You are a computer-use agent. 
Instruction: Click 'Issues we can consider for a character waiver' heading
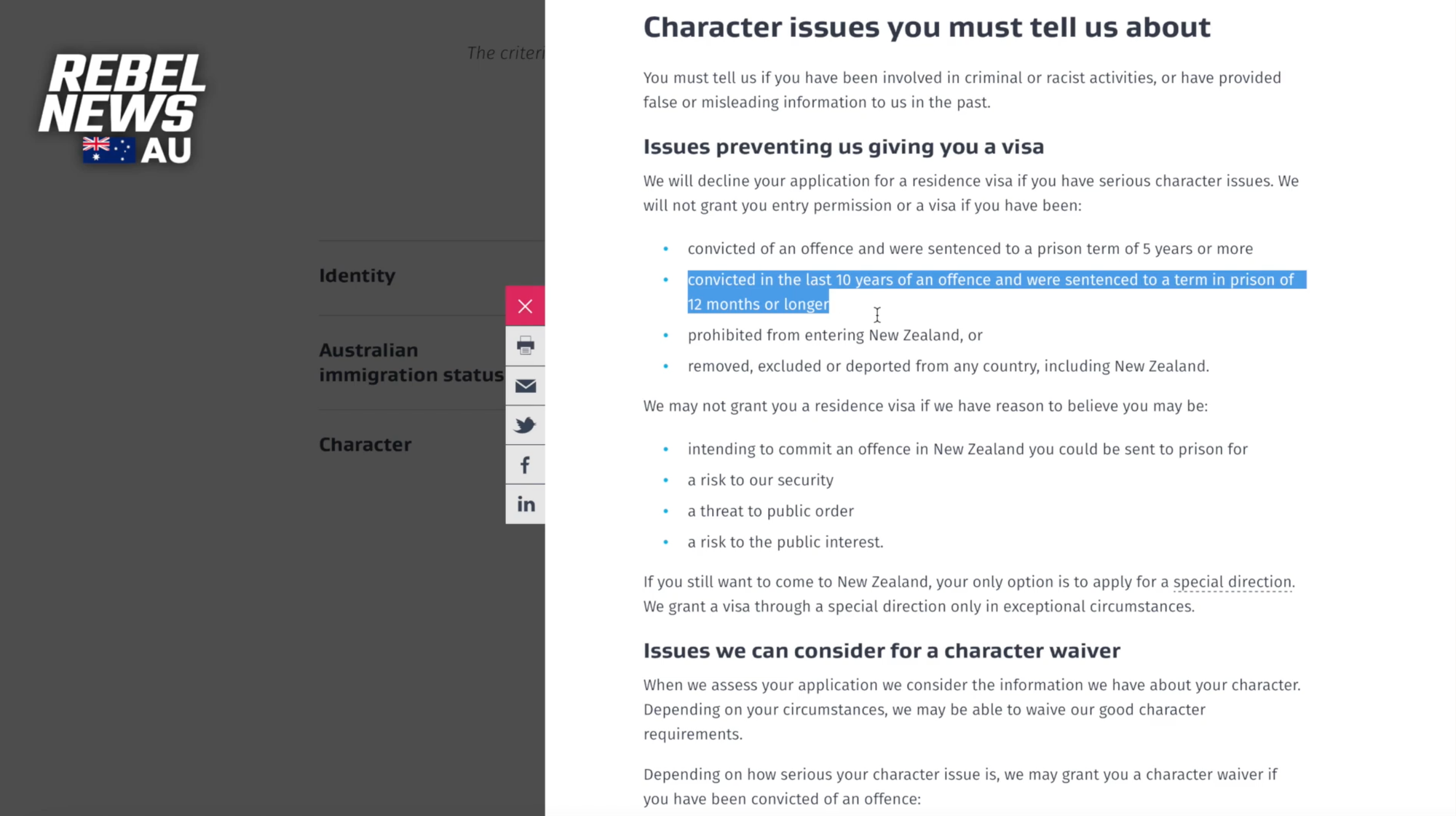coord(881,651)
